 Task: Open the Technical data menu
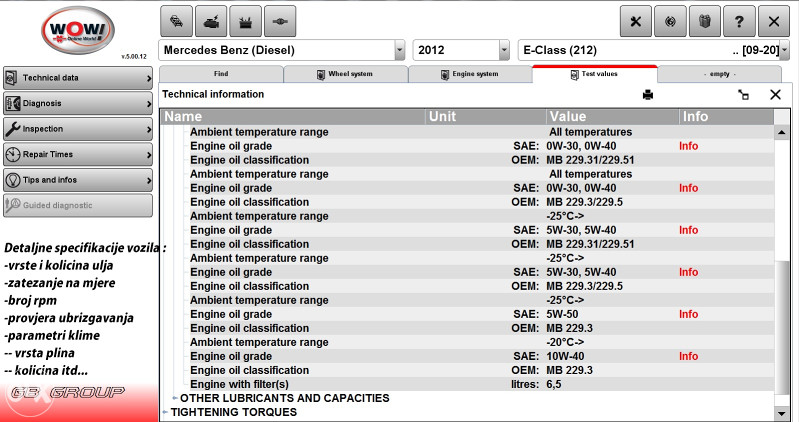[x=78, y=78]
